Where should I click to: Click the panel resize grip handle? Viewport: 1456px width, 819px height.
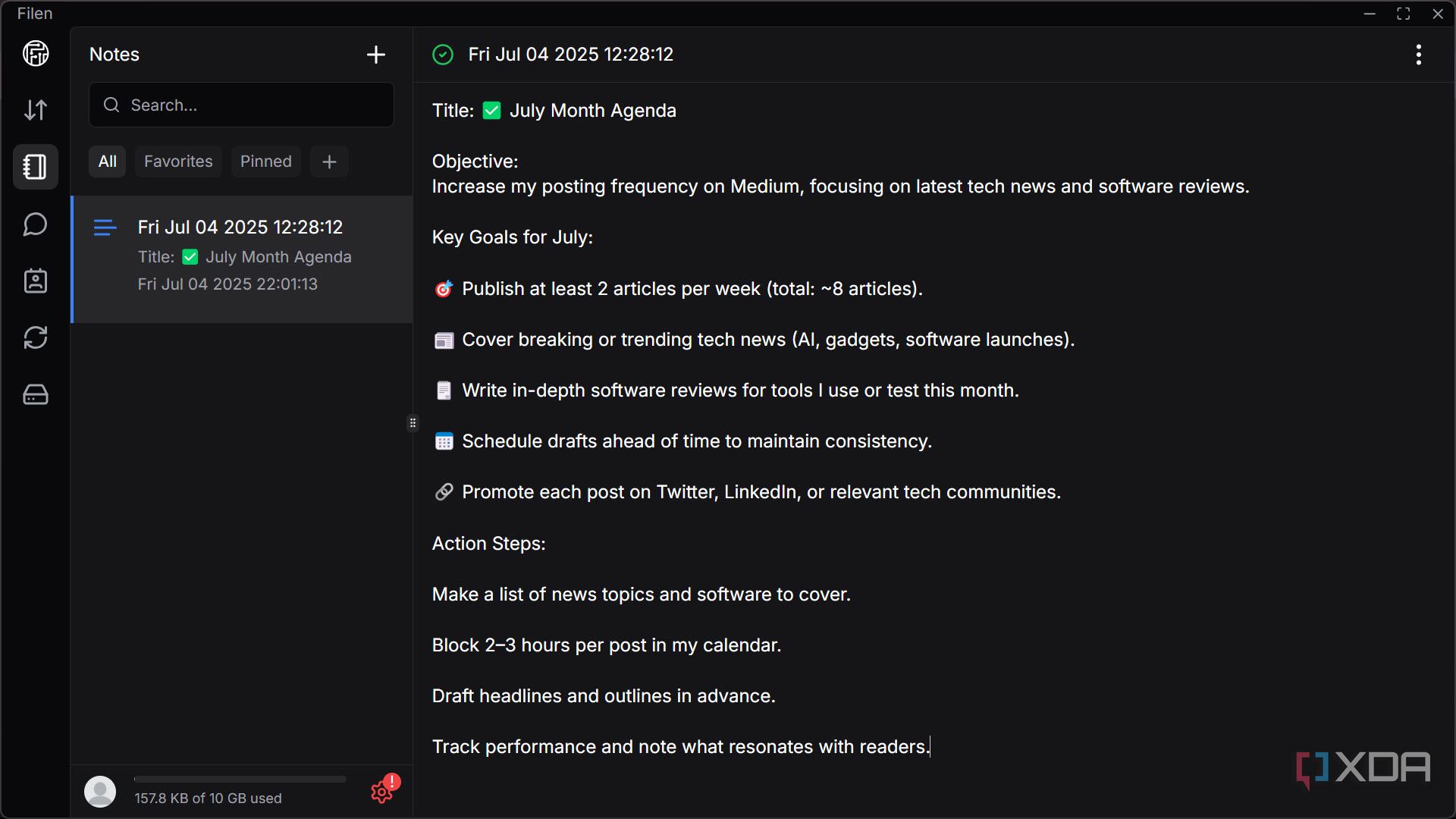click(x=413, y=423)
